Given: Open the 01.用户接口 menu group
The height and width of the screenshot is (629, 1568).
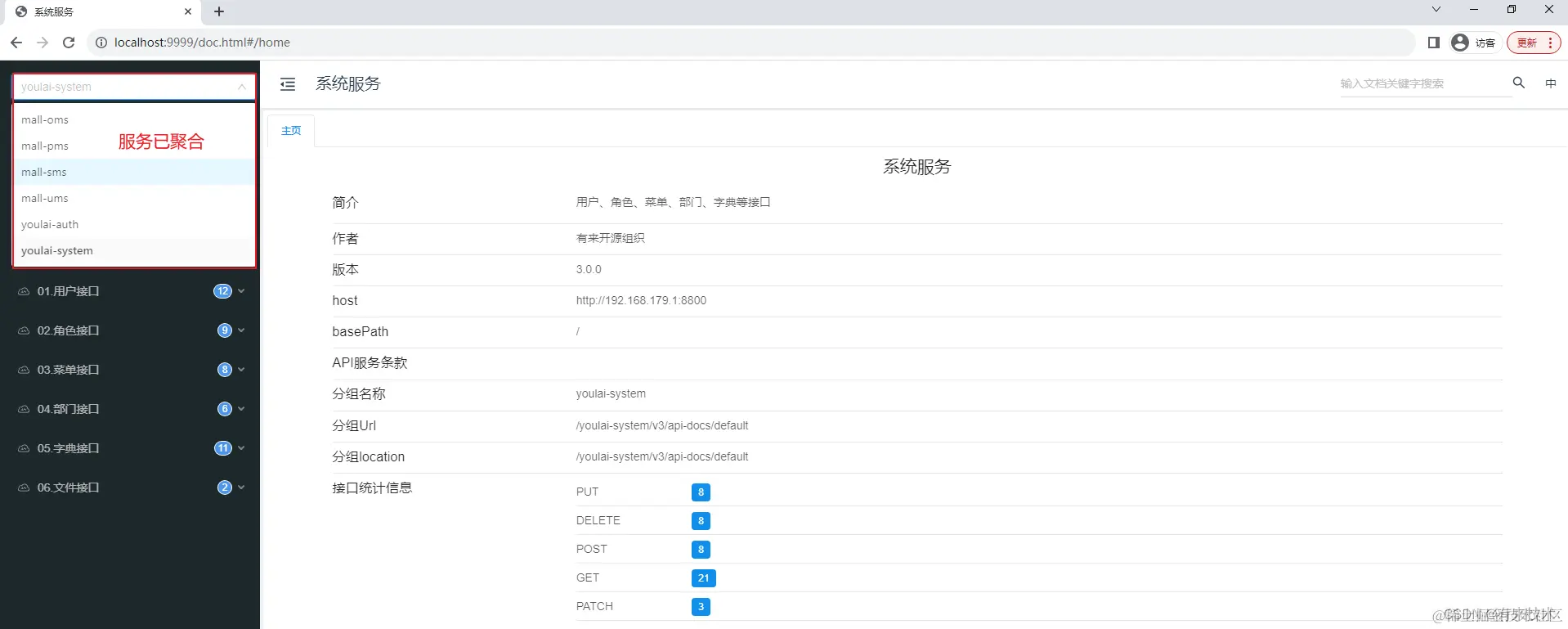Looking at the screenshot, I should tap(130, 291).
